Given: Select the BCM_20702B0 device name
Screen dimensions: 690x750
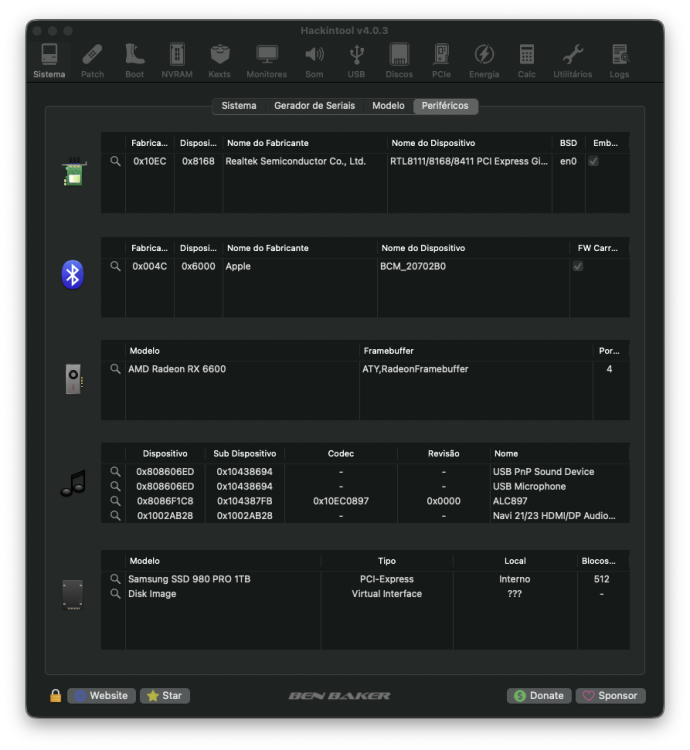Looking at the screenshot, I should click(x=413, y=266).
